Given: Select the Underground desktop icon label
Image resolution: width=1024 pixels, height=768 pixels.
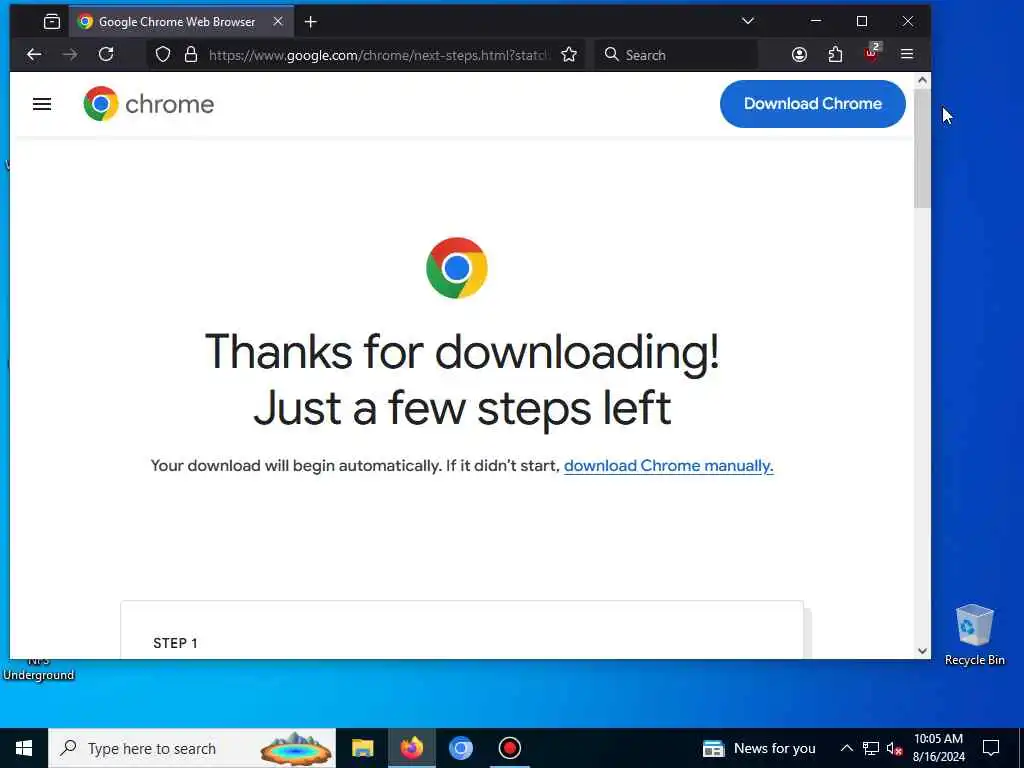Looking at the screenshot, I should (x=39, y=675).
